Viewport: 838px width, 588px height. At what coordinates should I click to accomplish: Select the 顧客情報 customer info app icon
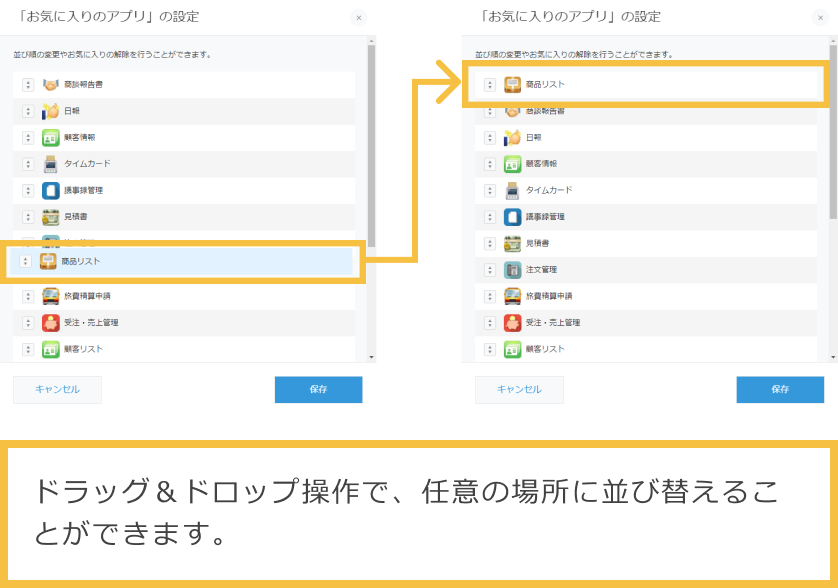click(x=511, y=164)
